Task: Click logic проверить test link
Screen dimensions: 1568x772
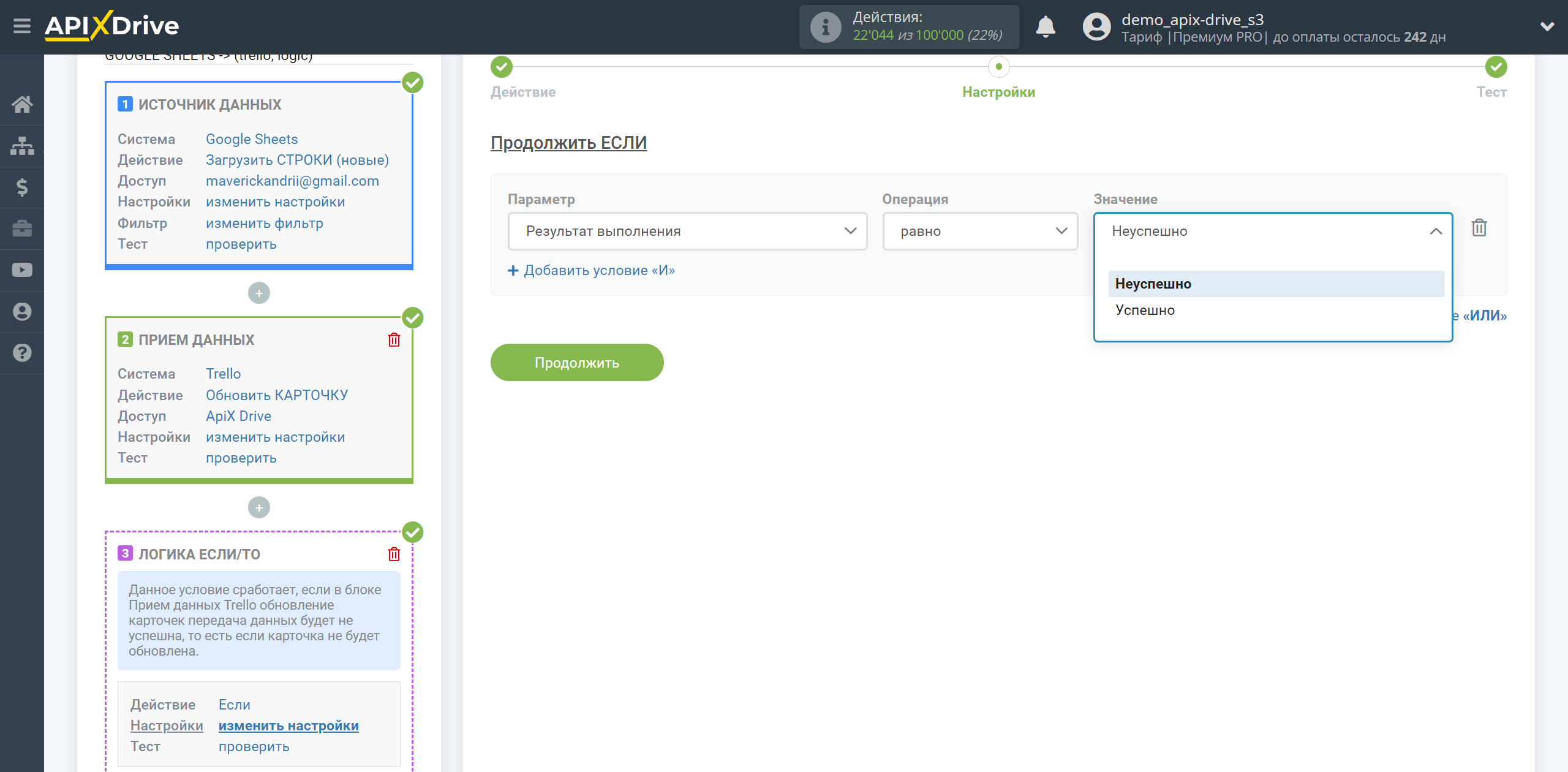Action: click(x=254, y=746)
